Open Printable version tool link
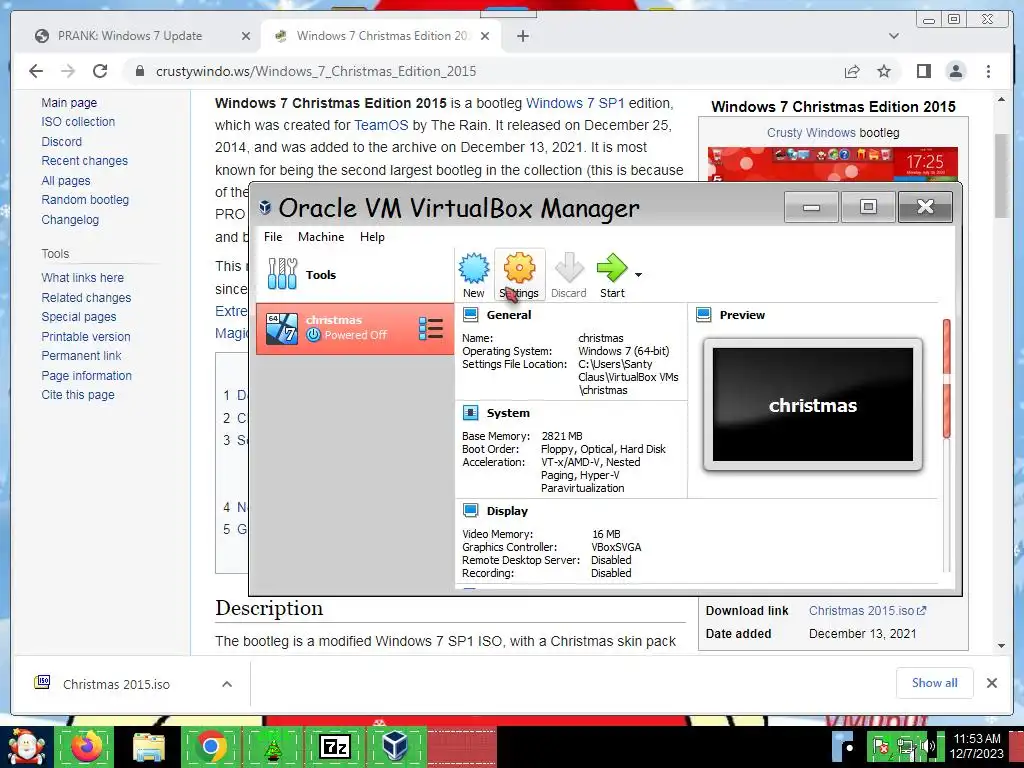Viewport: 1024px width, 768px height. click(86, 336)
